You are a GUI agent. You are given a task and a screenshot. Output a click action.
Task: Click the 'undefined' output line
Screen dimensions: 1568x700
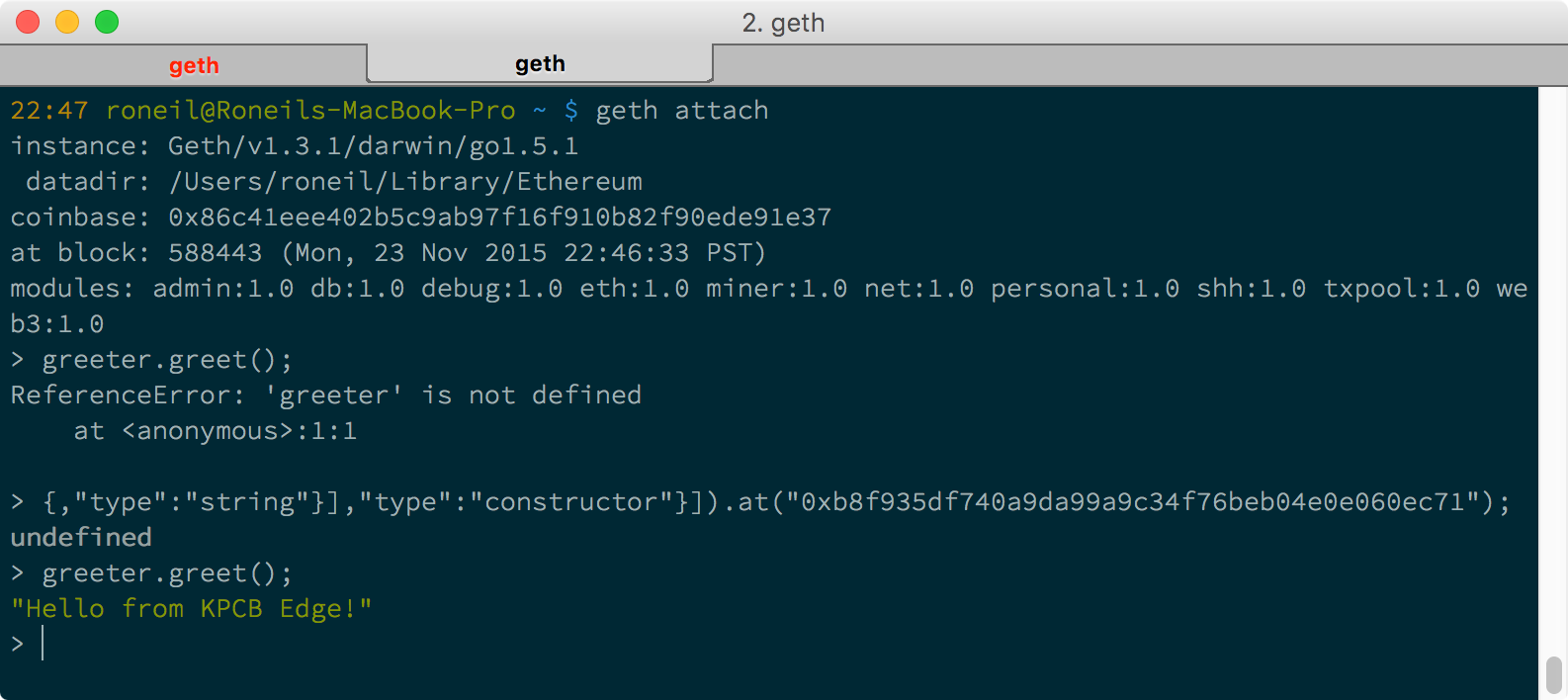pos(81,538)
